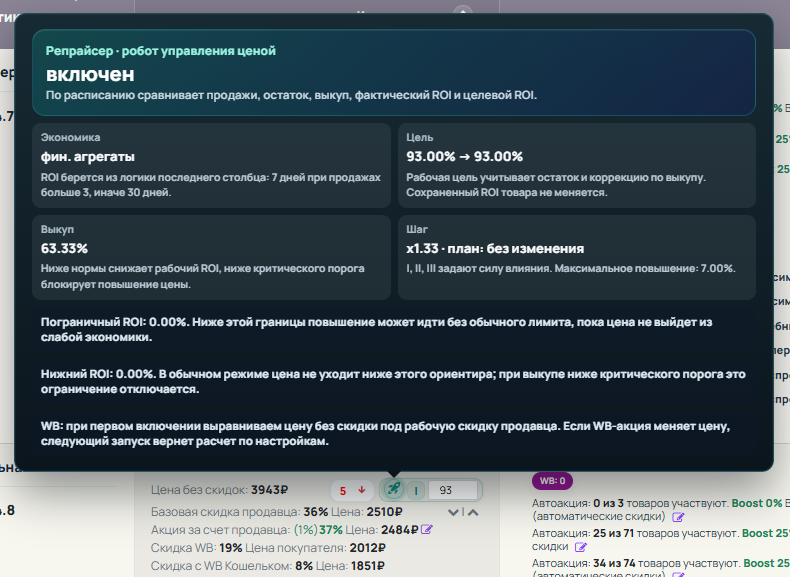Select the WB Wallet price 1851₽
The height and width of the screenshot is (577, 790).
point(367,566)
